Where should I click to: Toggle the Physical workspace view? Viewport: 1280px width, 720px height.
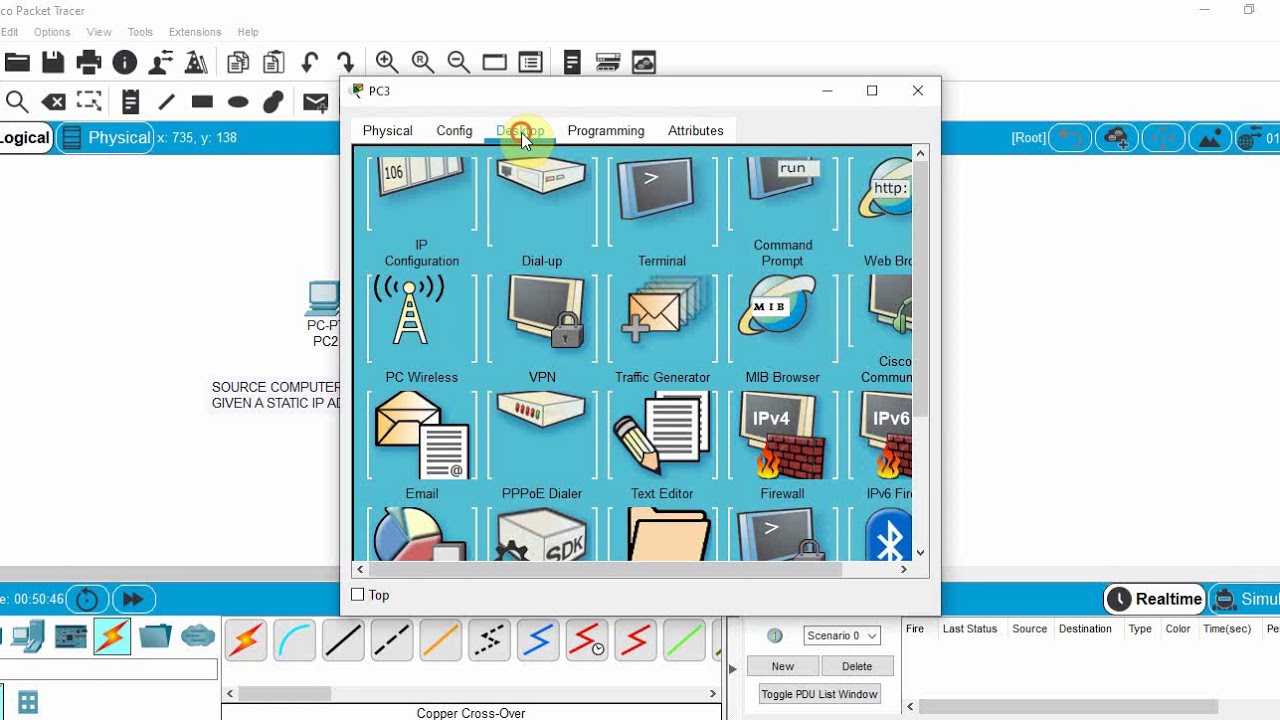point(106,138)
